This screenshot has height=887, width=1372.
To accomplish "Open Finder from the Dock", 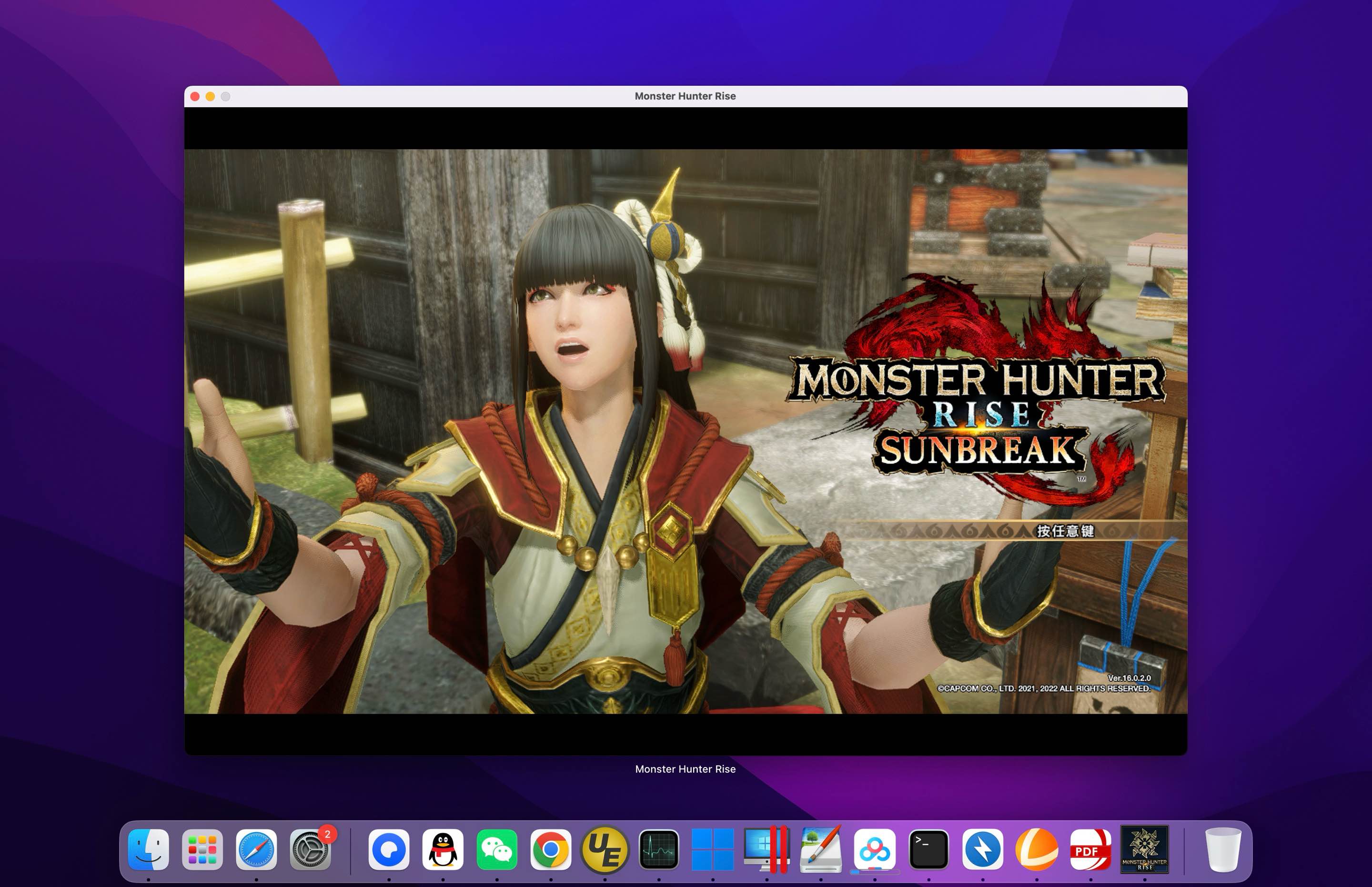I will pyautogui.click(x=148, y=849).
